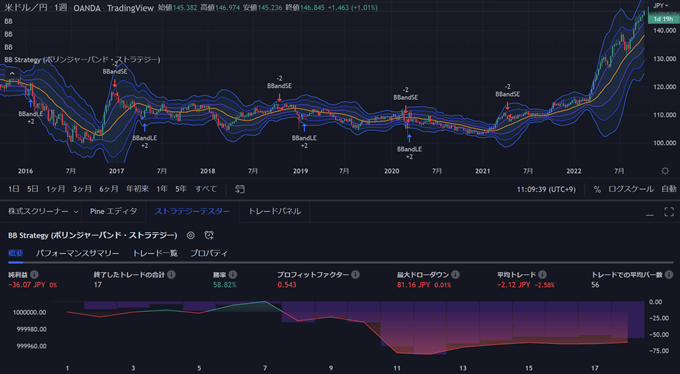Switch to パフォーマンスサマリー sub-tab
Viewport: 680px width, 374px height.
coord(77,253)
